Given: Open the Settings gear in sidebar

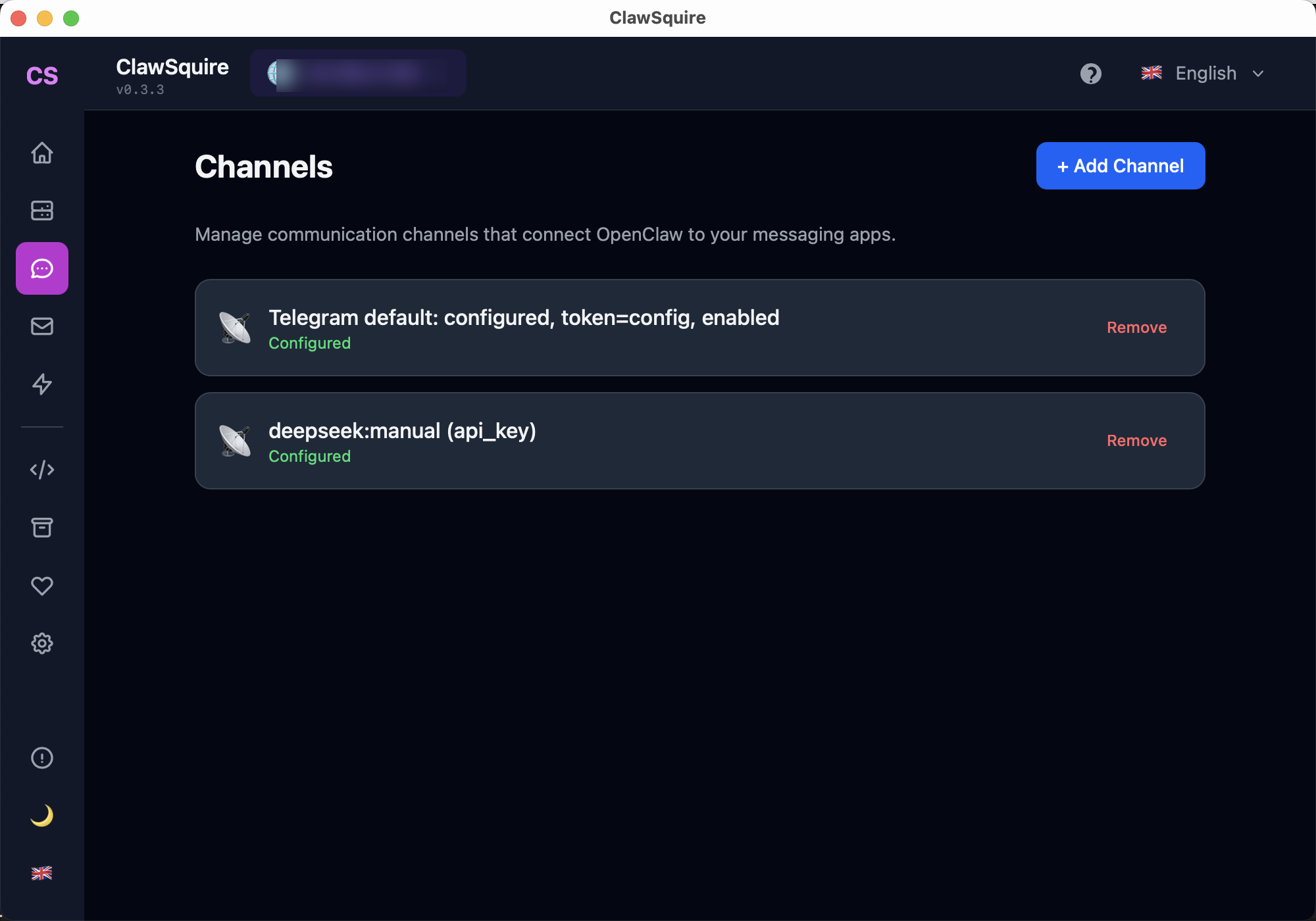Looking at the screenshot, I should [x=42, y=644].
